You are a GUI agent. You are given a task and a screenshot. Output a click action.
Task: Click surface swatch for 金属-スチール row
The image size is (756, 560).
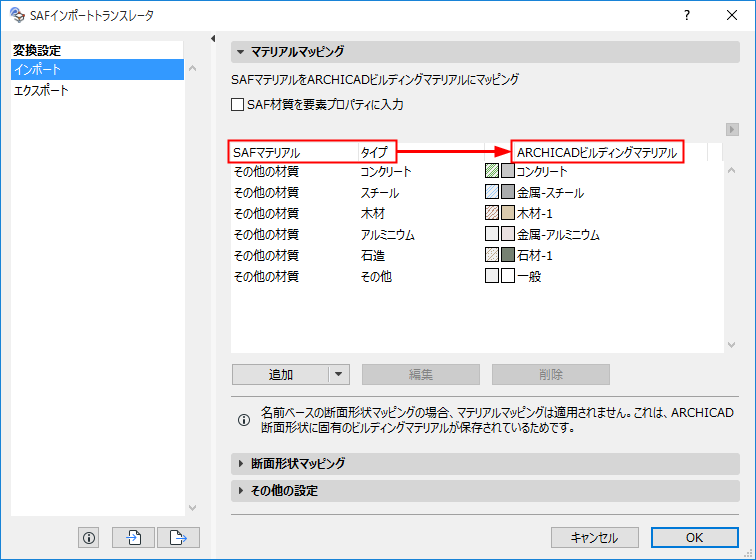coord(508,192)
